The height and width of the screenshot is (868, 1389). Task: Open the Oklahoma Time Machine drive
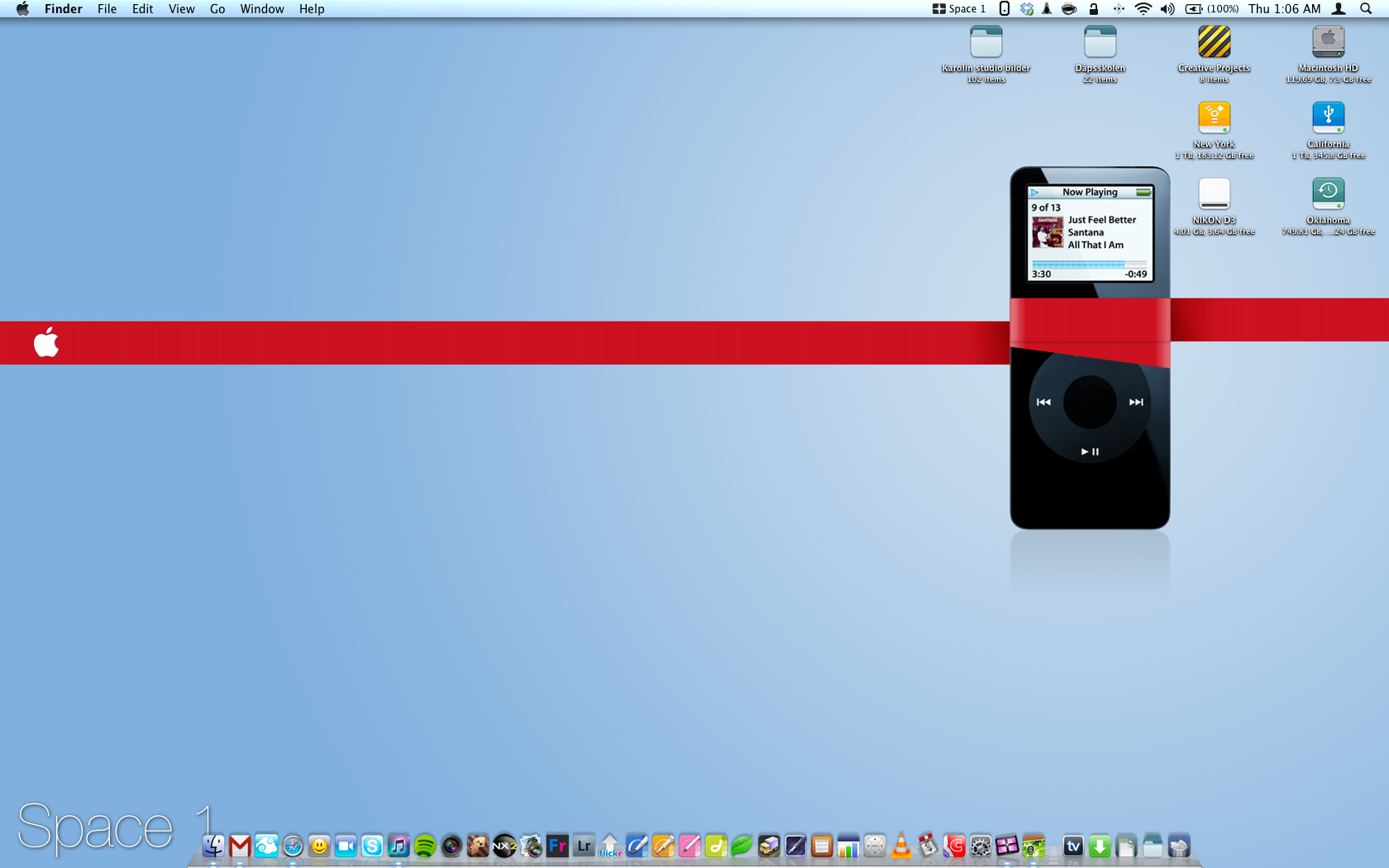coord(1328,194)
